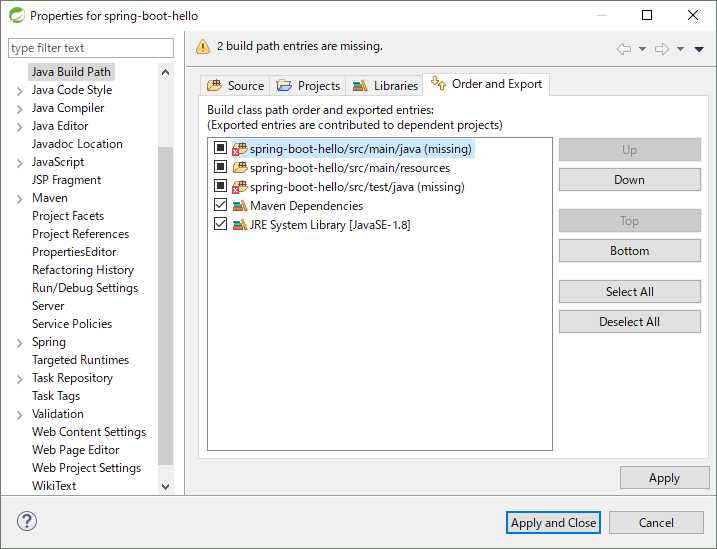The height and width of the screenshot is (549, 717).
Task: Select Web Project Settings in the tree
Action: click(x=87, y=468)
